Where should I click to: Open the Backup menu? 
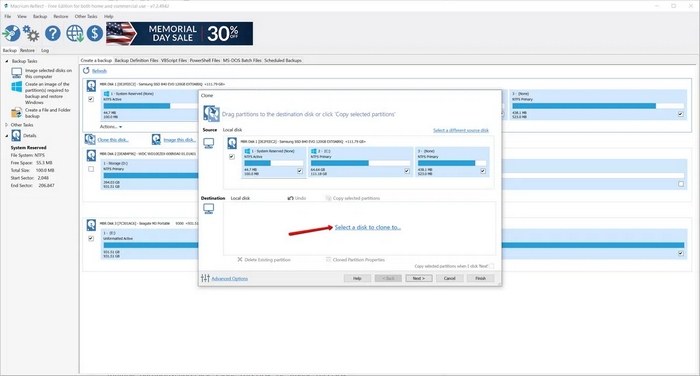click(x=40, y=16)
